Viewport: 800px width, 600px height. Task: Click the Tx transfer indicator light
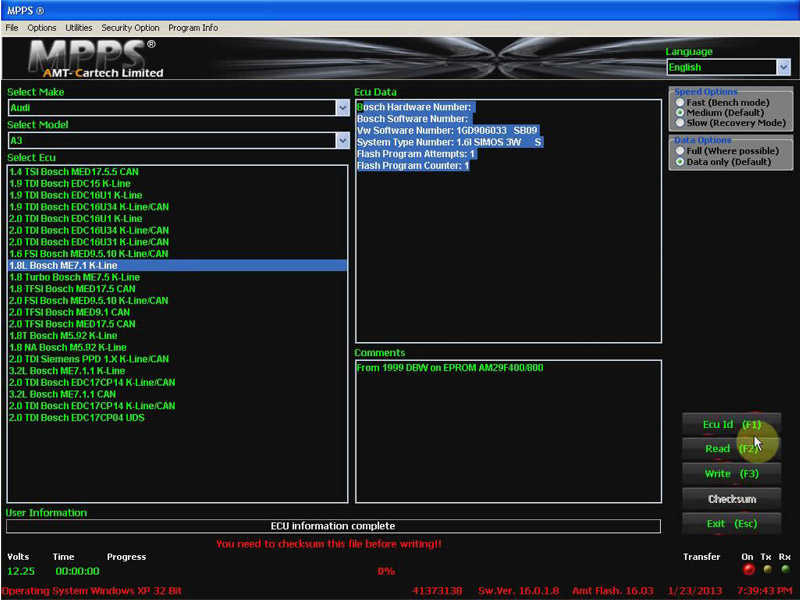(767, 569)
